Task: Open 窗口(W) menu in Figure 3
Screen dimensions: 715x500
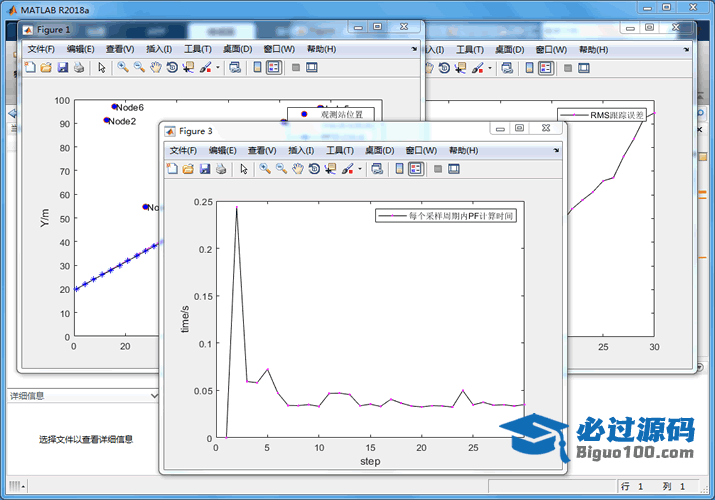Action: click(421, 150)
